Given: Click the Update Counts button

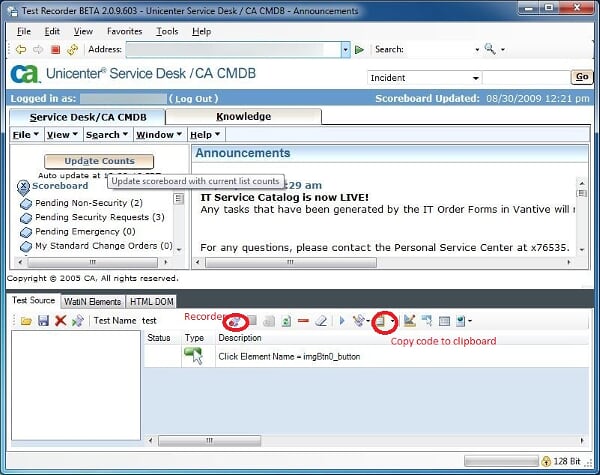Looking at the screenshot, I should (x=99, y=161).
